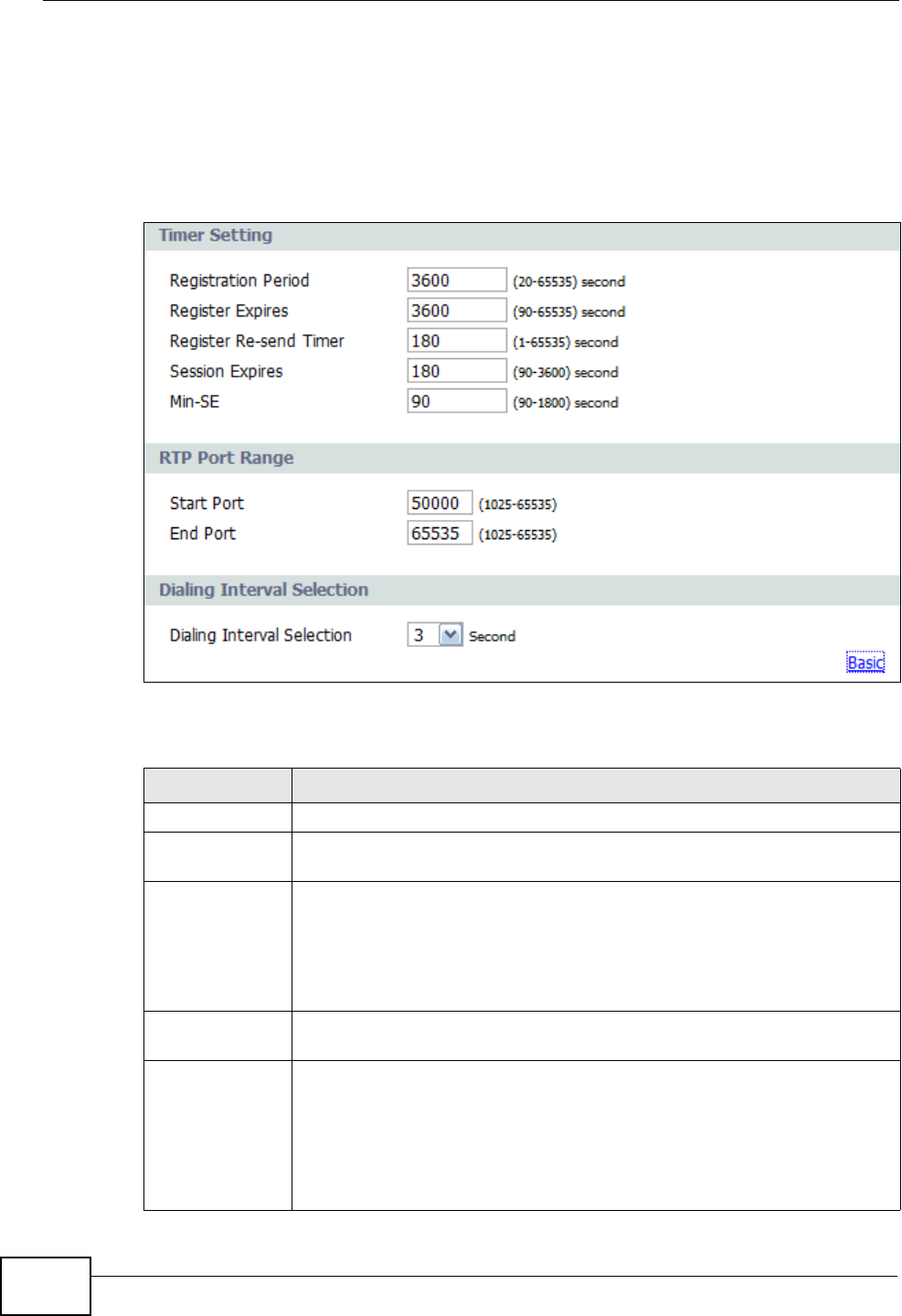Screen dimensions: 902x1316
Task: Click the Second unit label beside the dropdown
Action: [493, 636]
